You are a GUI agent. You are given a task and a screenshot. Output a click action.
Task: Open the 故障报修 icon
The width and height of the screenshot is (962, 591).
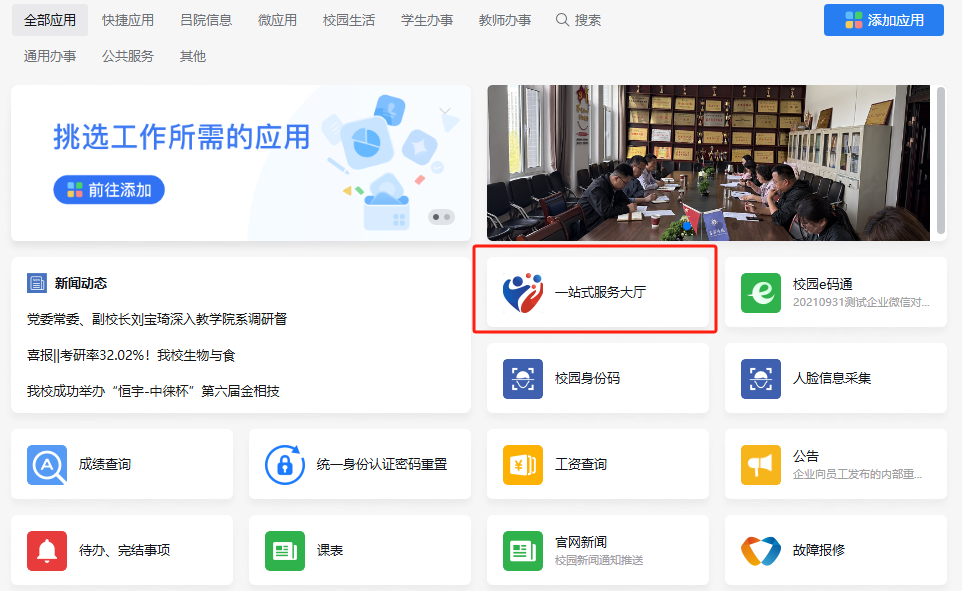coord(761,550)
